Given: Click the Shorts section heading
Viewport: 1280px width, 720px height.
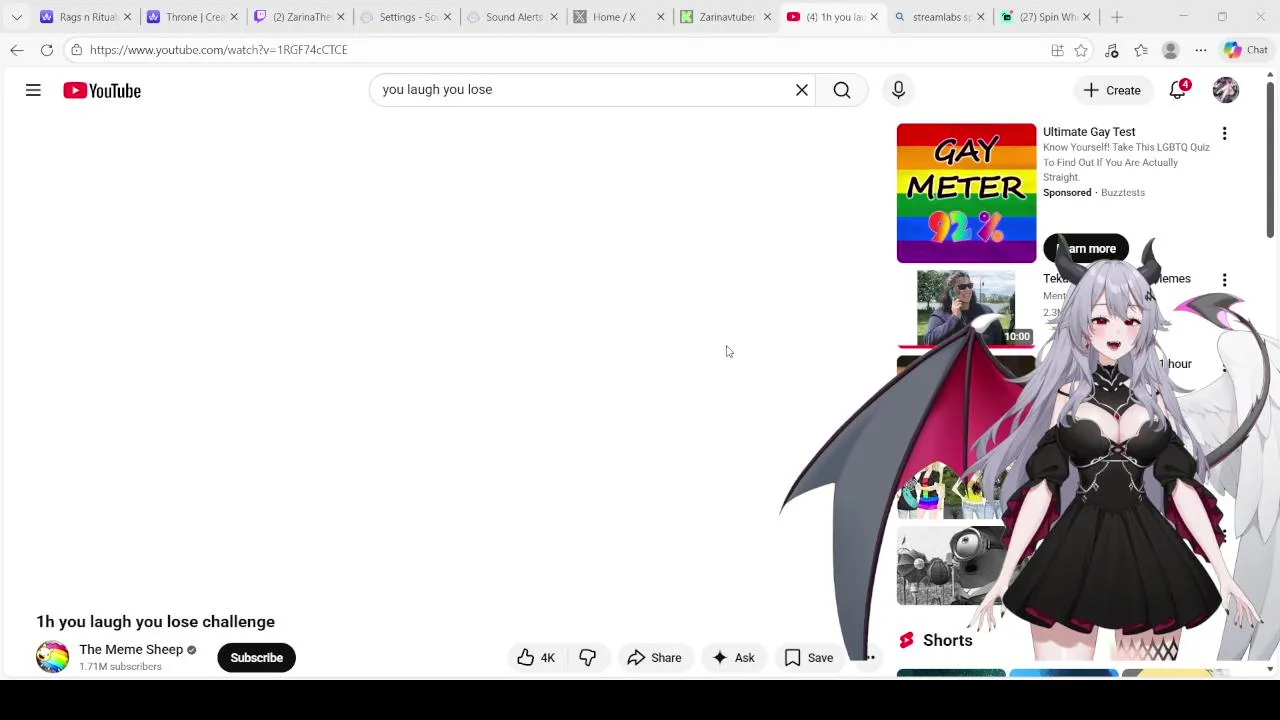Looking at the screenshot, I should [x=947, y=641].
